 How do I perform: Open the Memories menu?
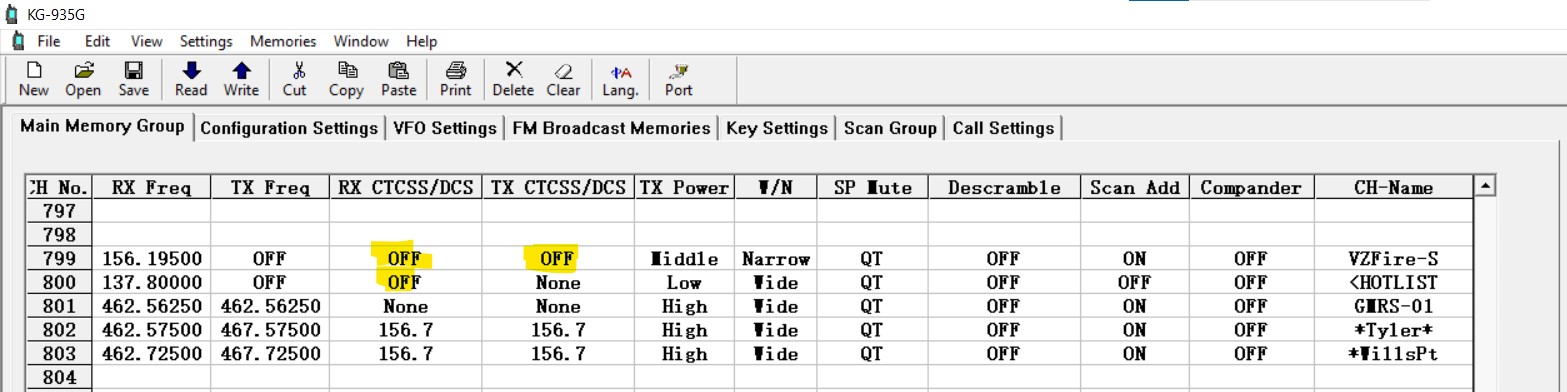pyautogui.click(x=283, y=41)
